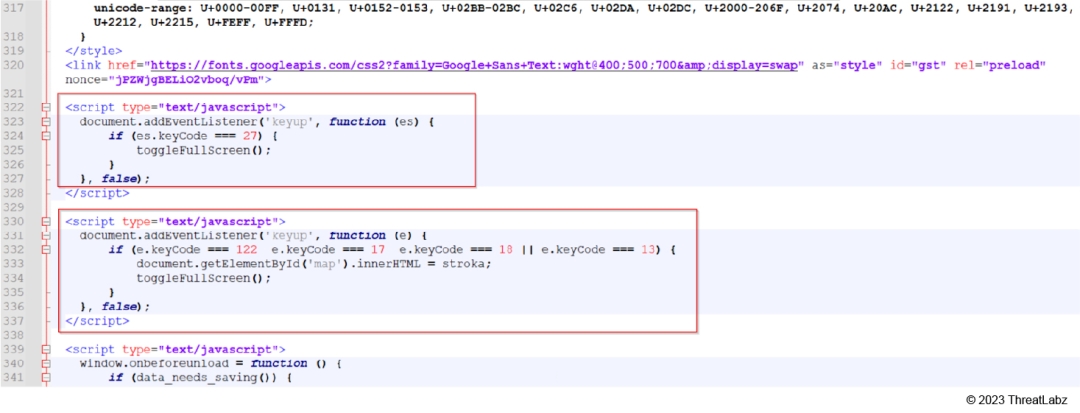Place cursor on the closing style tag
The height and width of the screenshot is (413, 1080).
click(x=94, y=51)
